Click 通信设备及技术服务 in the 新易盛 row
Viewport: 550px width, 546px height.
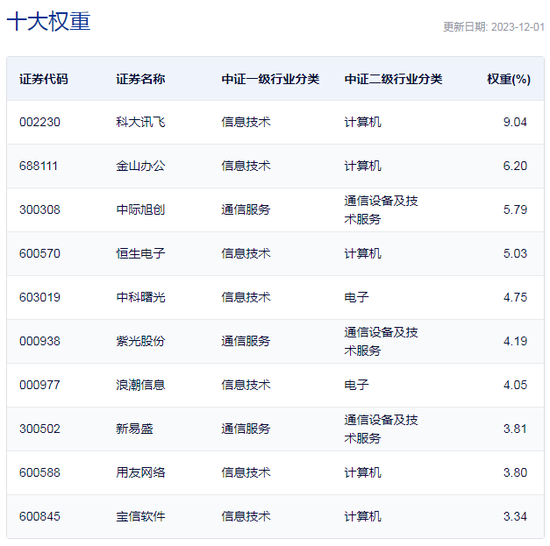(381, 429)
